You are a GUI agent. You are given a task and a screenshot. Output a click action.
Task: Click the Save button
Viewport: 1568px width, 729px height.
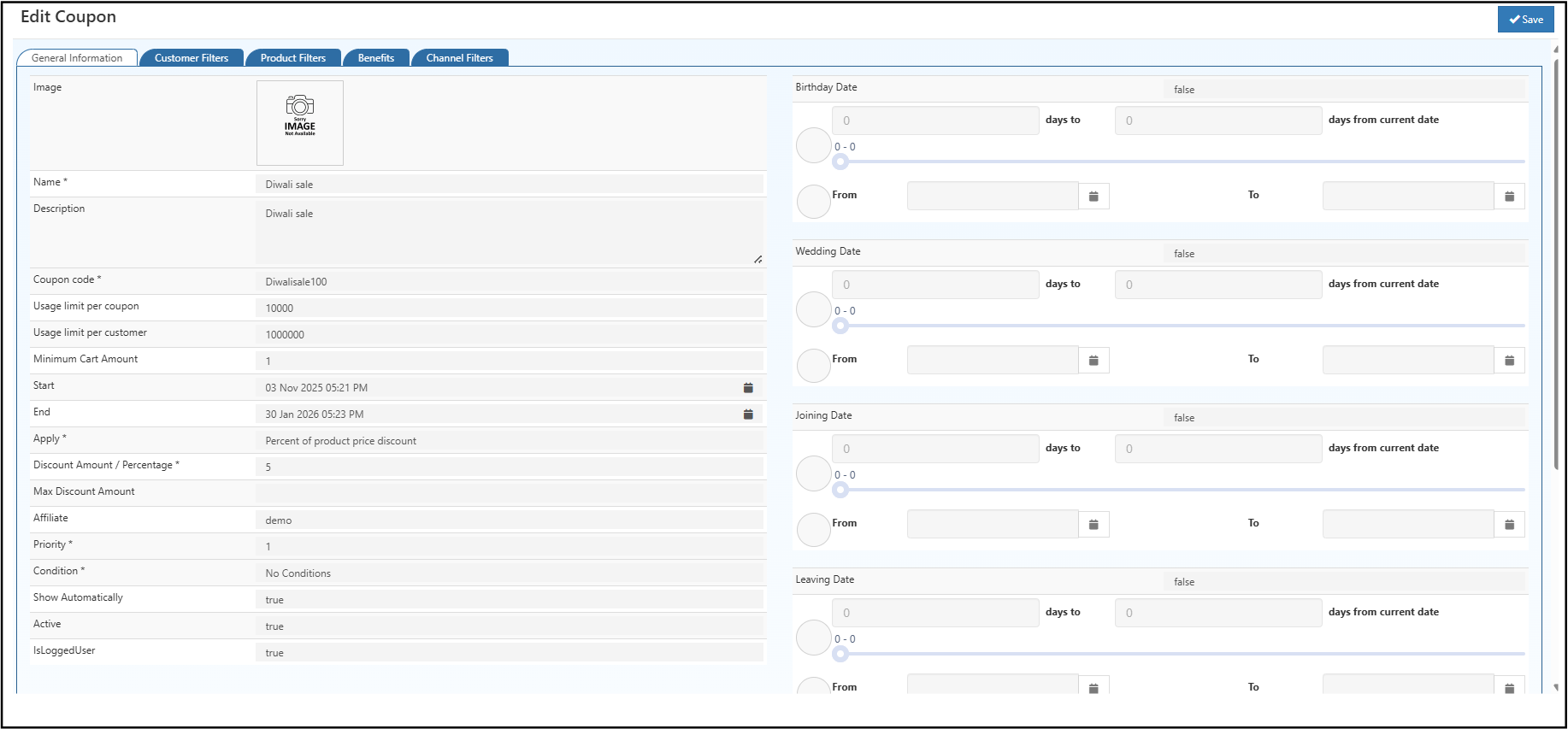point(1525,20)
